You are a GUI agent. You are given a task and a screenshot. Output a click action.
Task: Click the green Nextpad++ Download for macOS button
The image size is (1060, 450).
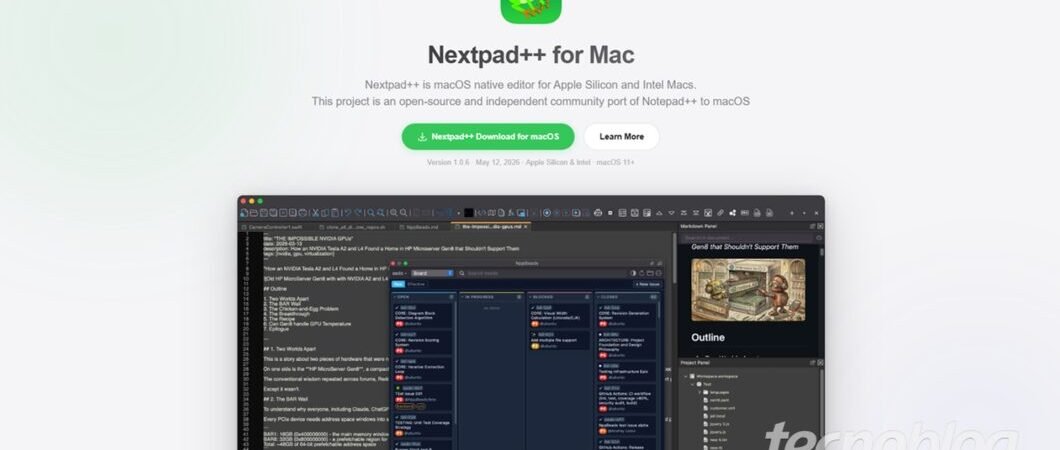[487, 136]
